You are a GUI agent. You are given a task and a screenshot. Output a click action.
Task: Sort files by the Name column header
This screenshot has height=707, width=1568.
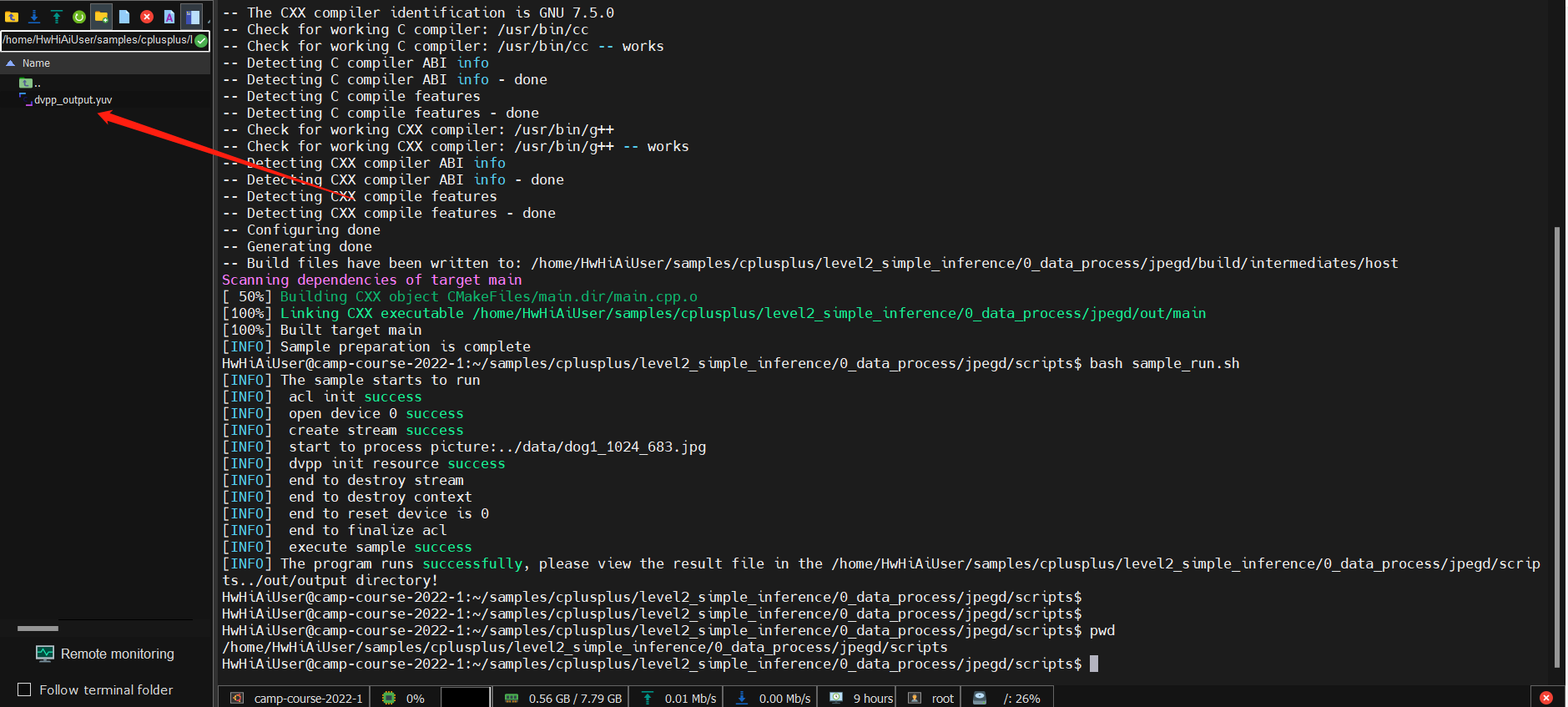point(36,63)
